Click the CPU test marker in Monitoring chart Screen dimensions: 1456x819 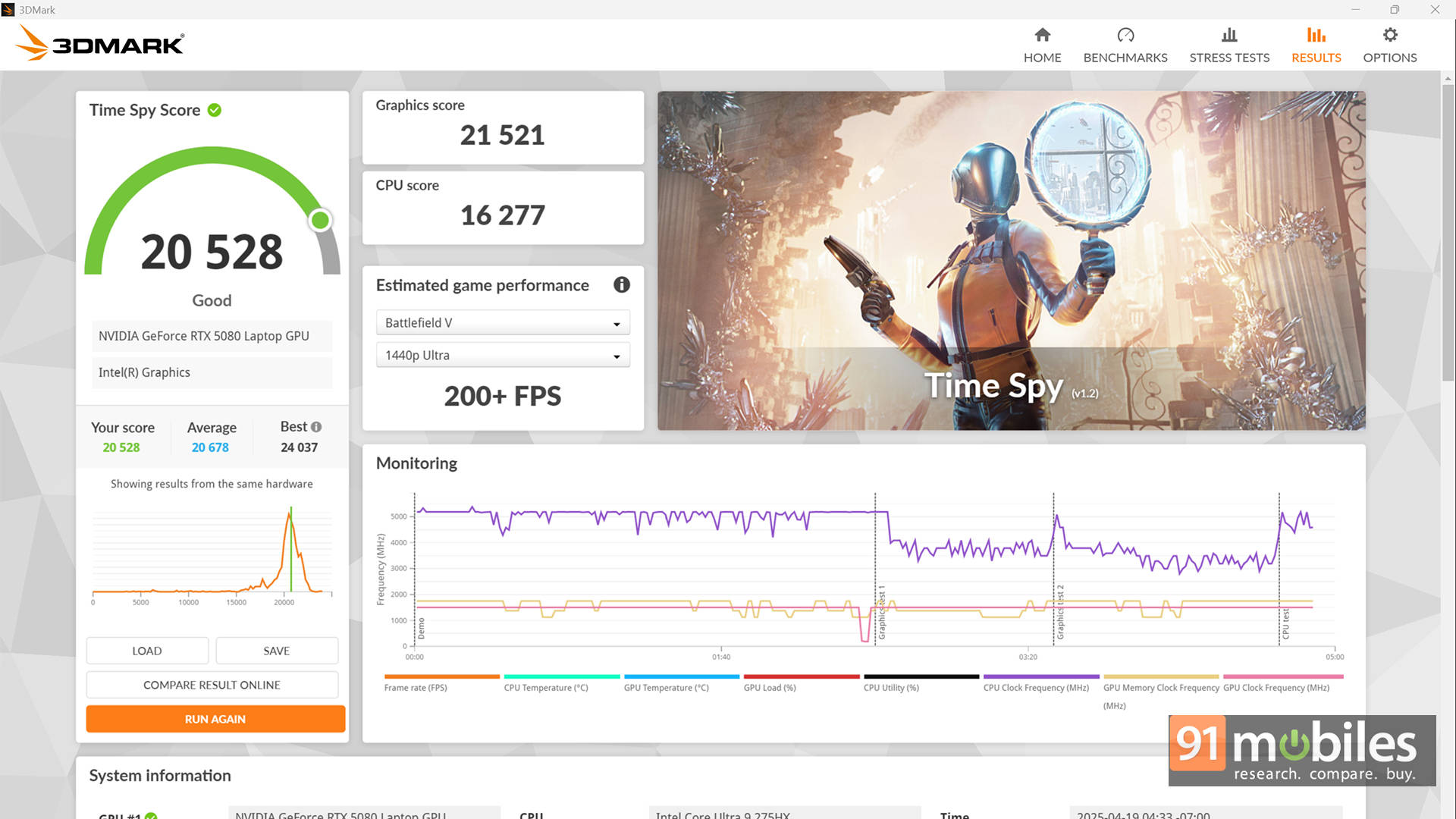click(1285, 623)
